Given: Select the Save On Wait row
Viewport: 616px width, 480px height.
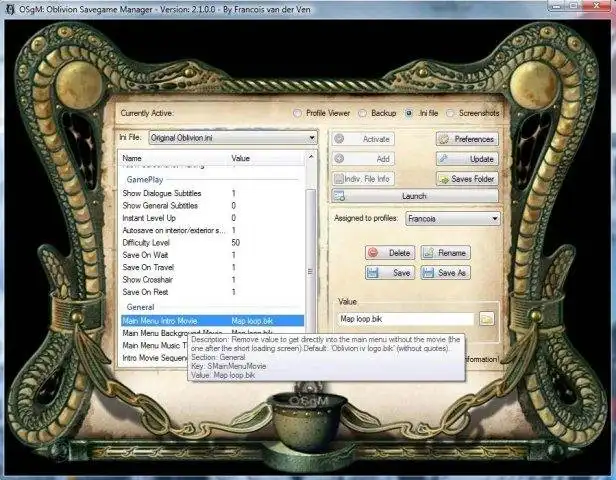Looking at the screenshot, I should [x=213, y=255].
